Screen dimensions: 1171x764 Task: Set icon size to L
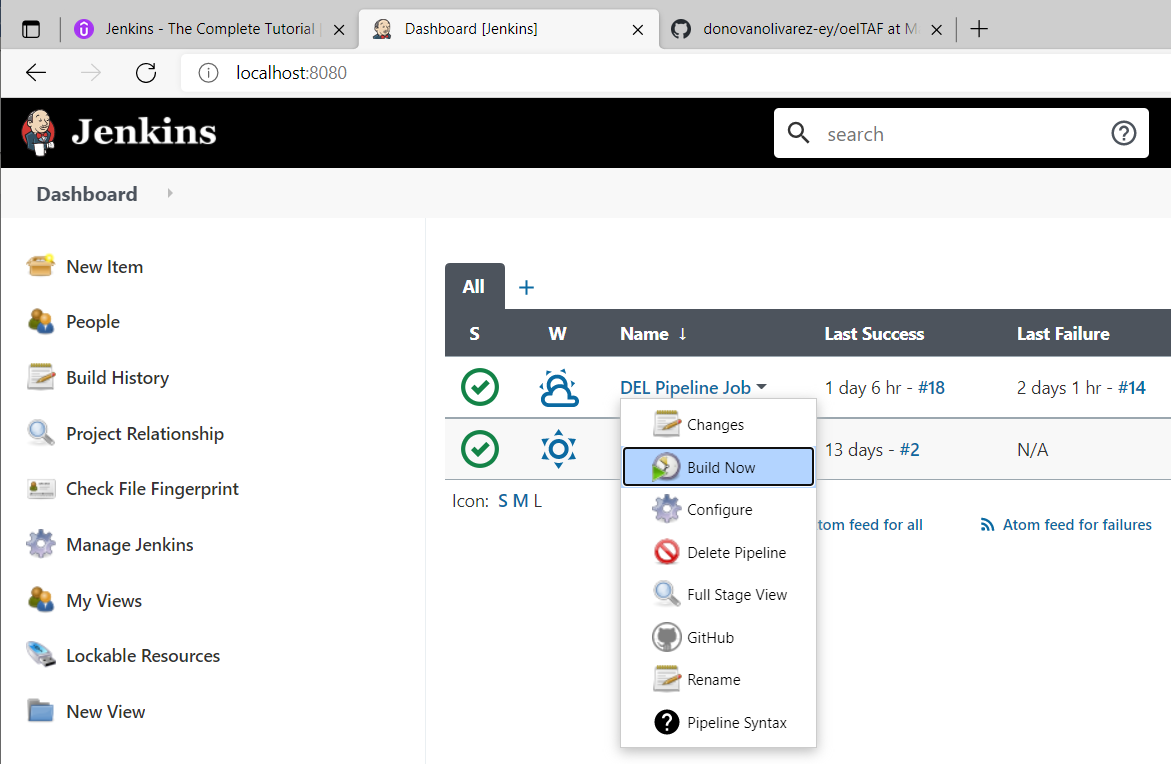click(x=538, y=501)
